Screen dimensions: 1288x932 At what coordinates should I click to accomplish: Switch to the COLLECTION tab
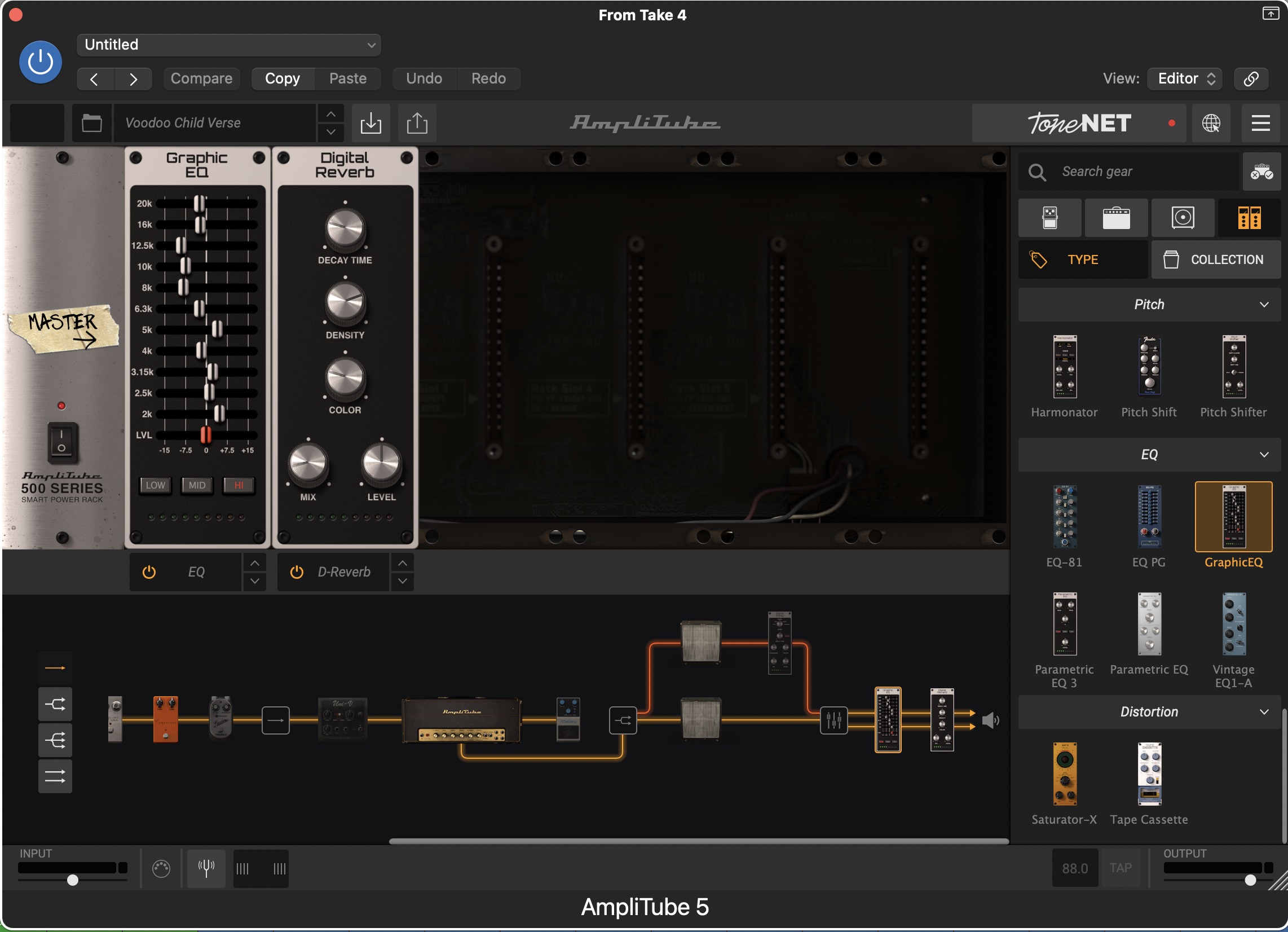click(x=1216, y=260)
